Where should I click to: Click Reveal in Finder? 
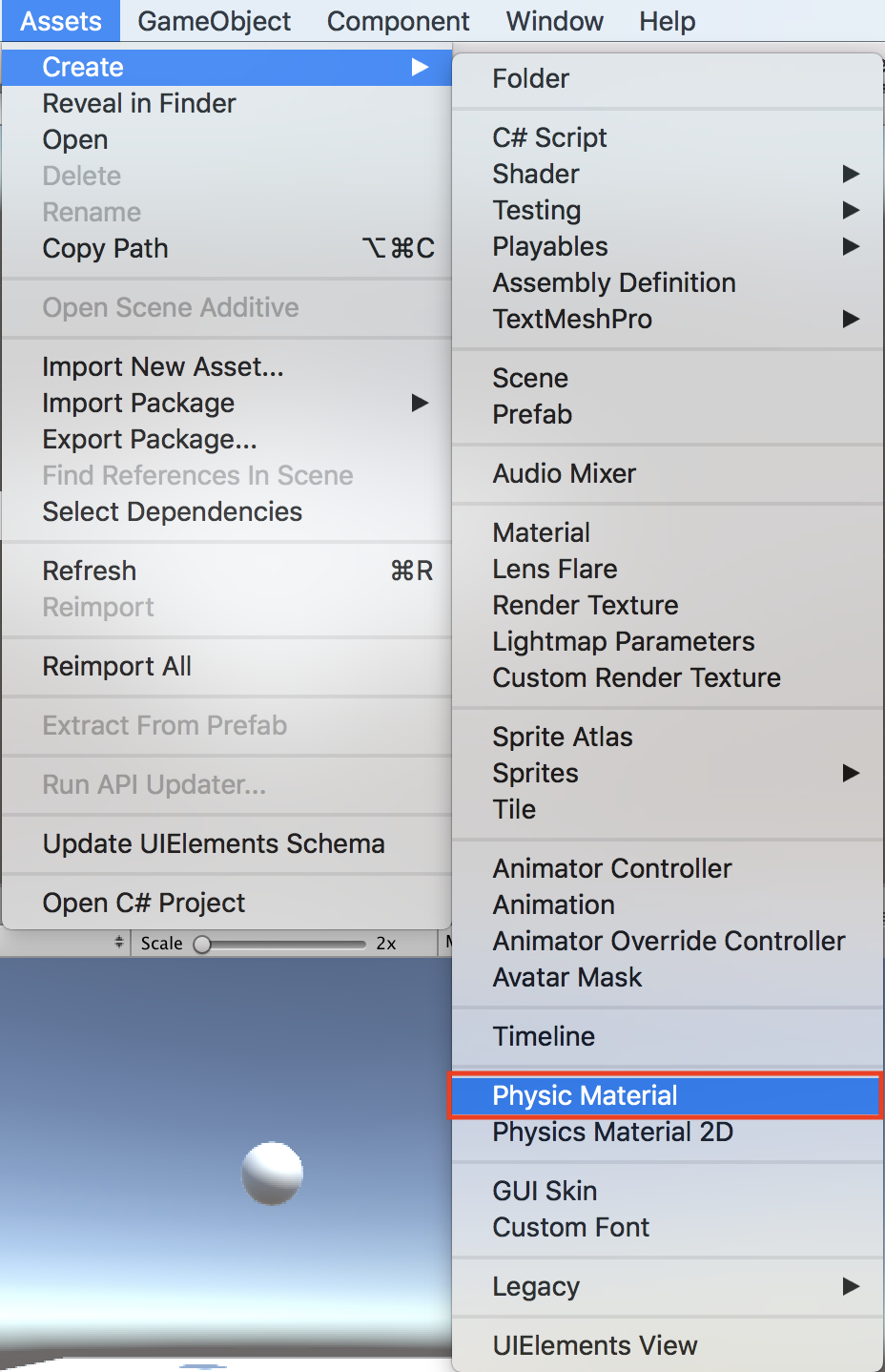(x=139, y=103)
